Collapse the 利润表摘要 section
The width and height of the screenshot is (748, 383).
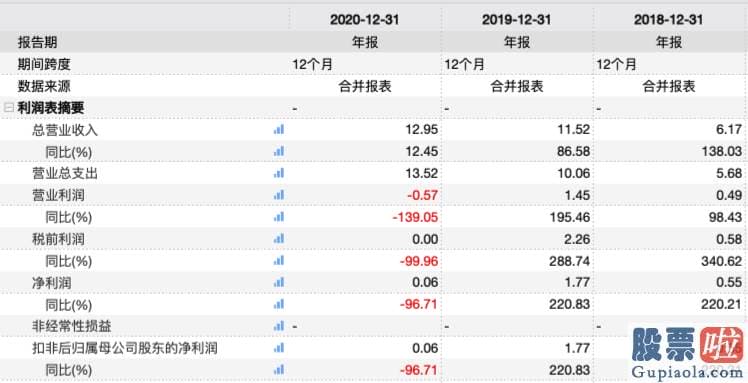click(x=8, y=108)
